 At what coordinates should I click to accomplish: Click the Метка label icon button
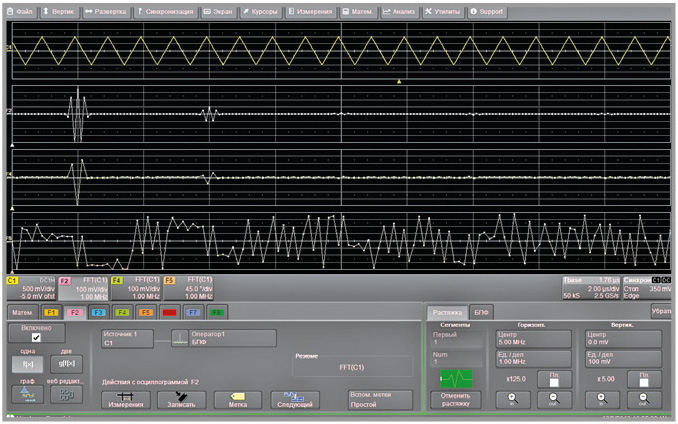pos(238,399)
